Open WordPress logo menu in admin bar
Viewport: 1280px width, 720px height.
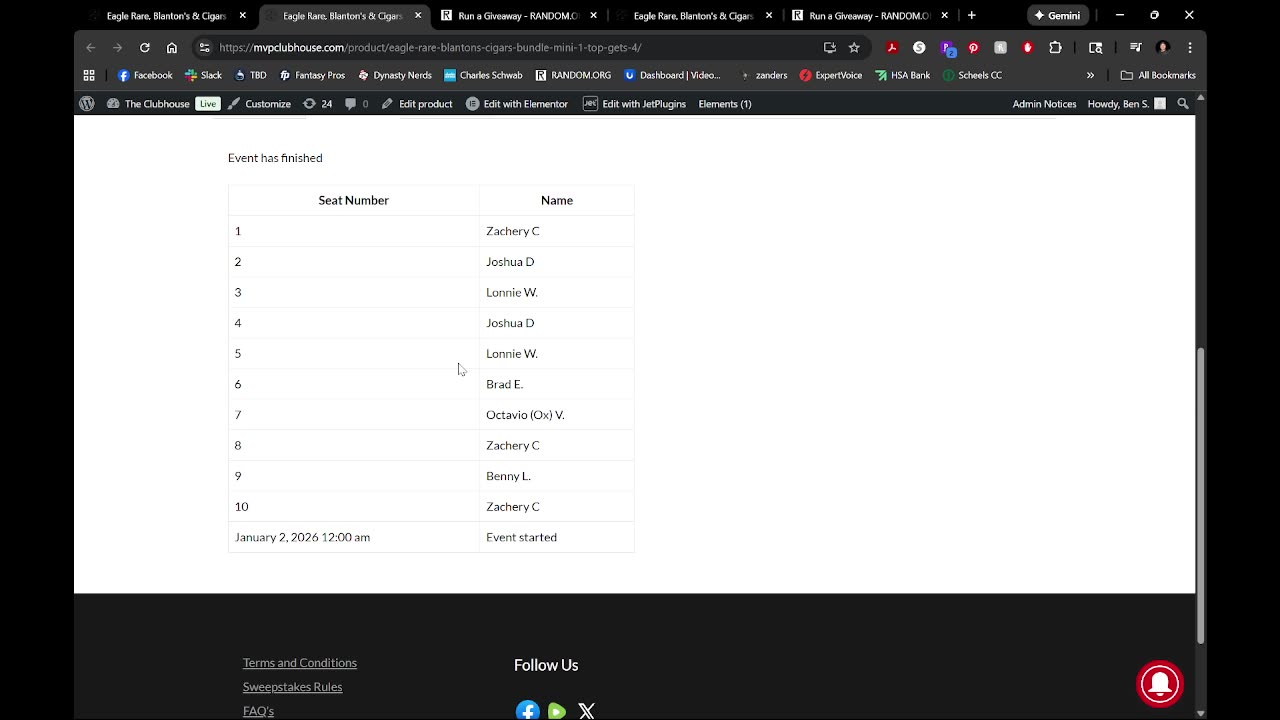87,104
